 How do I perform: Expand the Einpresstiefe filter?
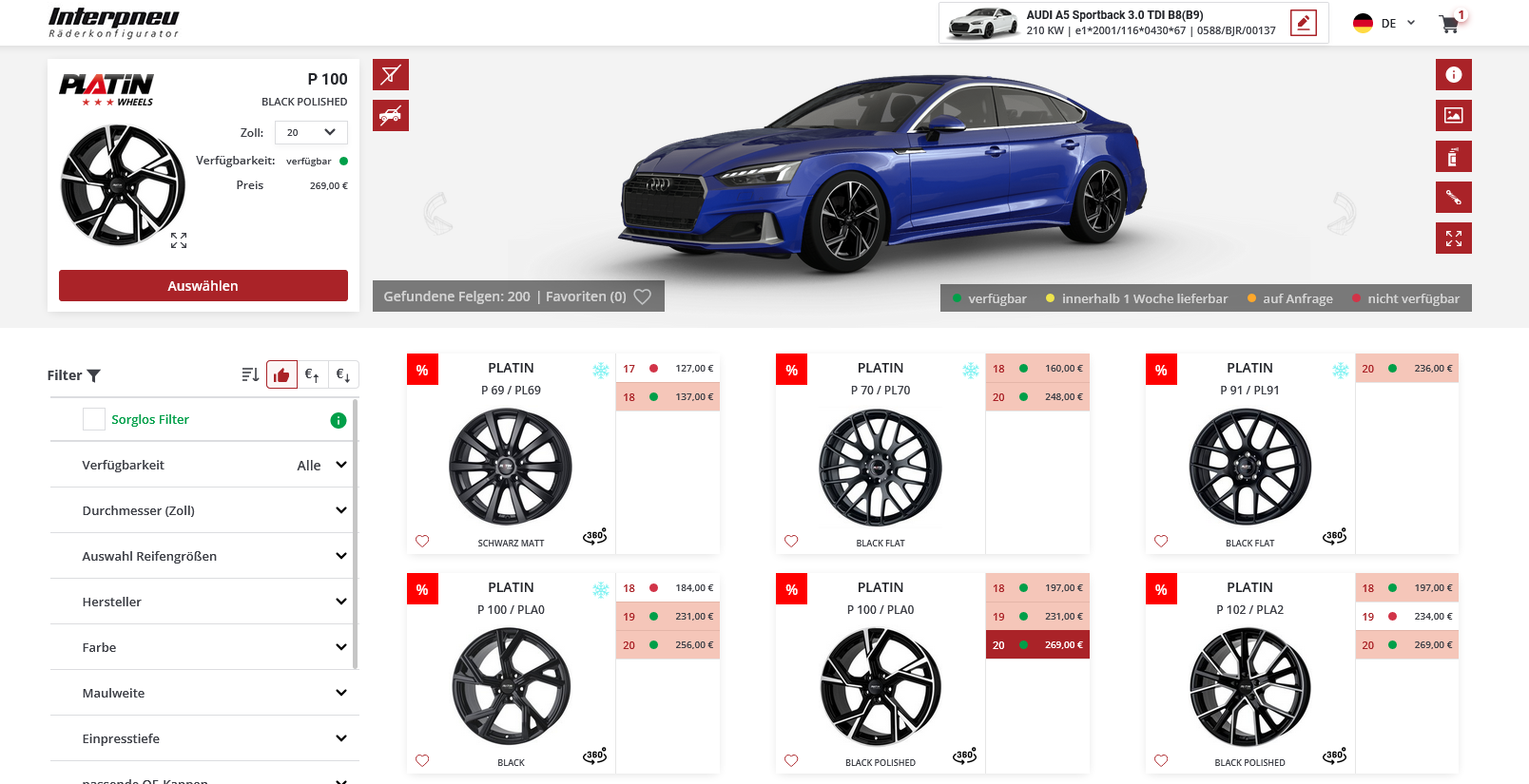click(x=204, y=738)
